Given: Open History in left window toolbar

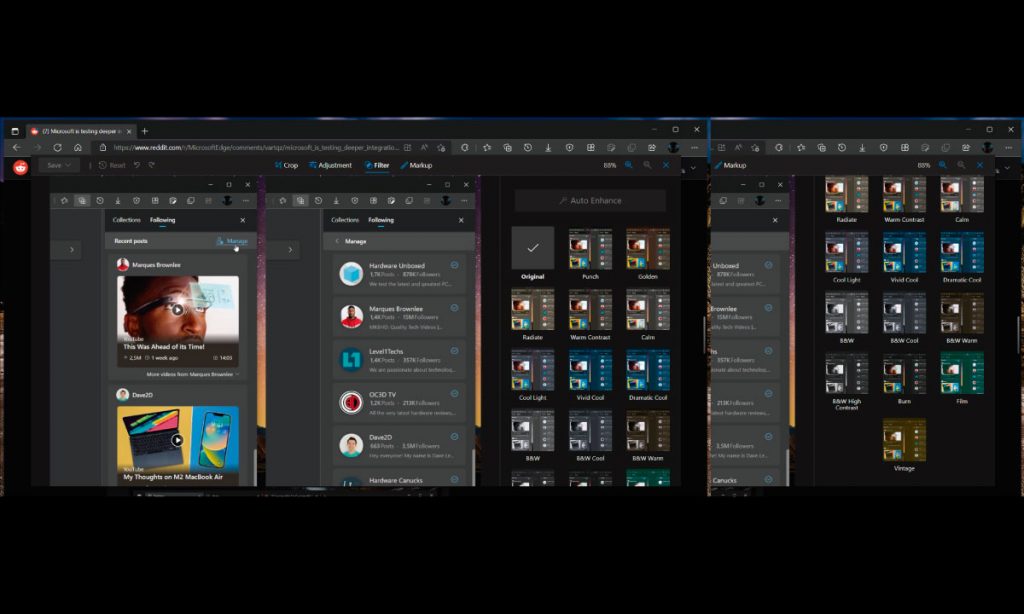Looking at the screenshot, I should [528, 148].
